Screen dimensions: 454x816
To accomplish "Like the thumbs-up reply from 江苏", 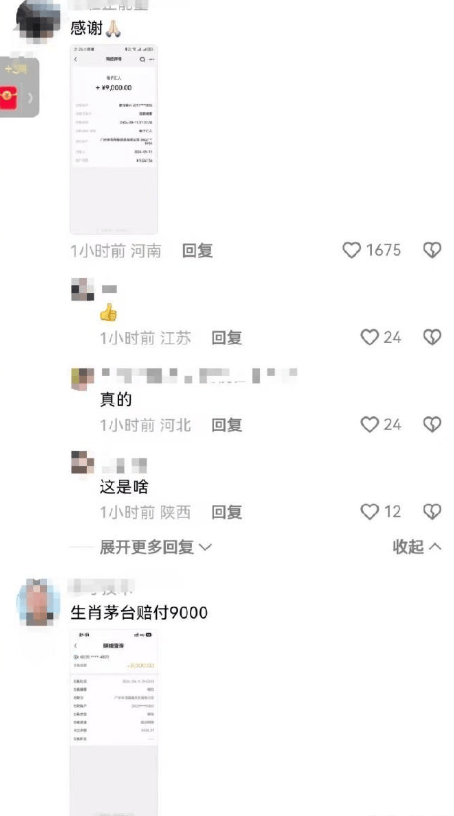I will coord(370,337).
